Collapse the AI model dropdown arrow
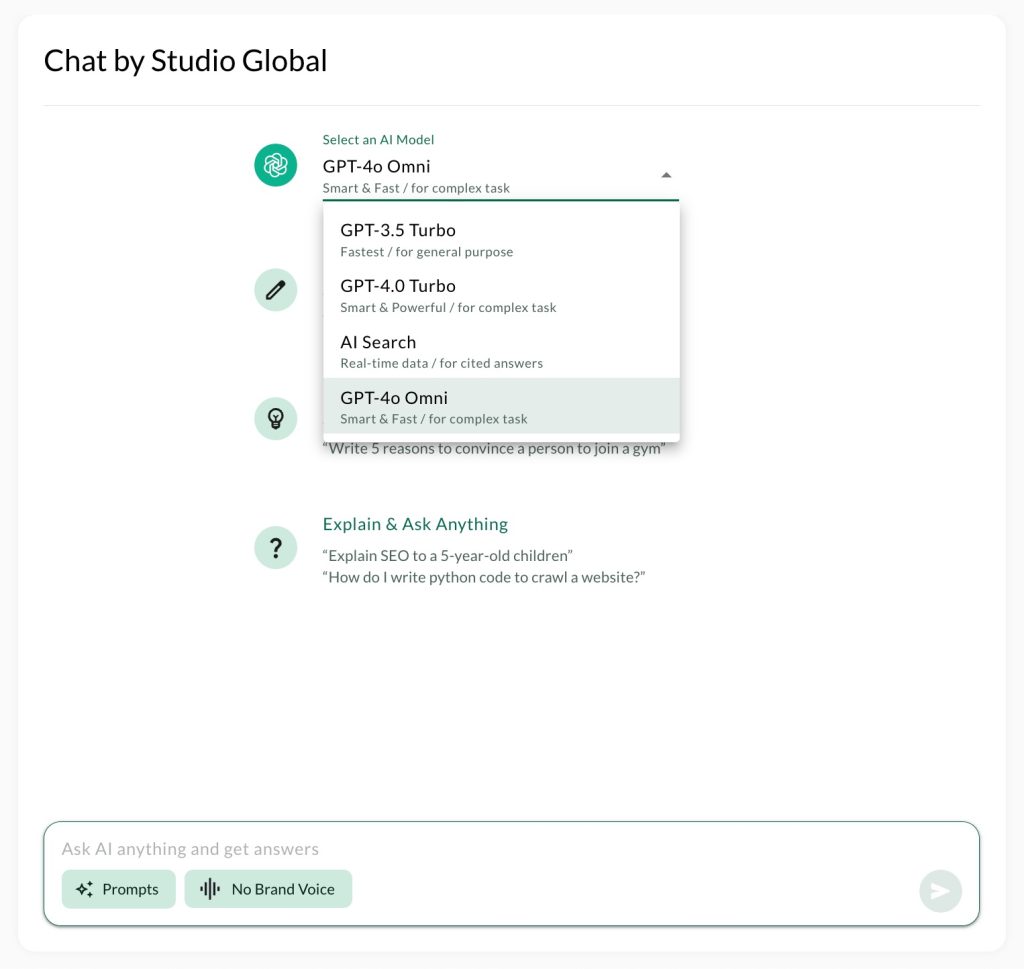 [x=666, y=175]
